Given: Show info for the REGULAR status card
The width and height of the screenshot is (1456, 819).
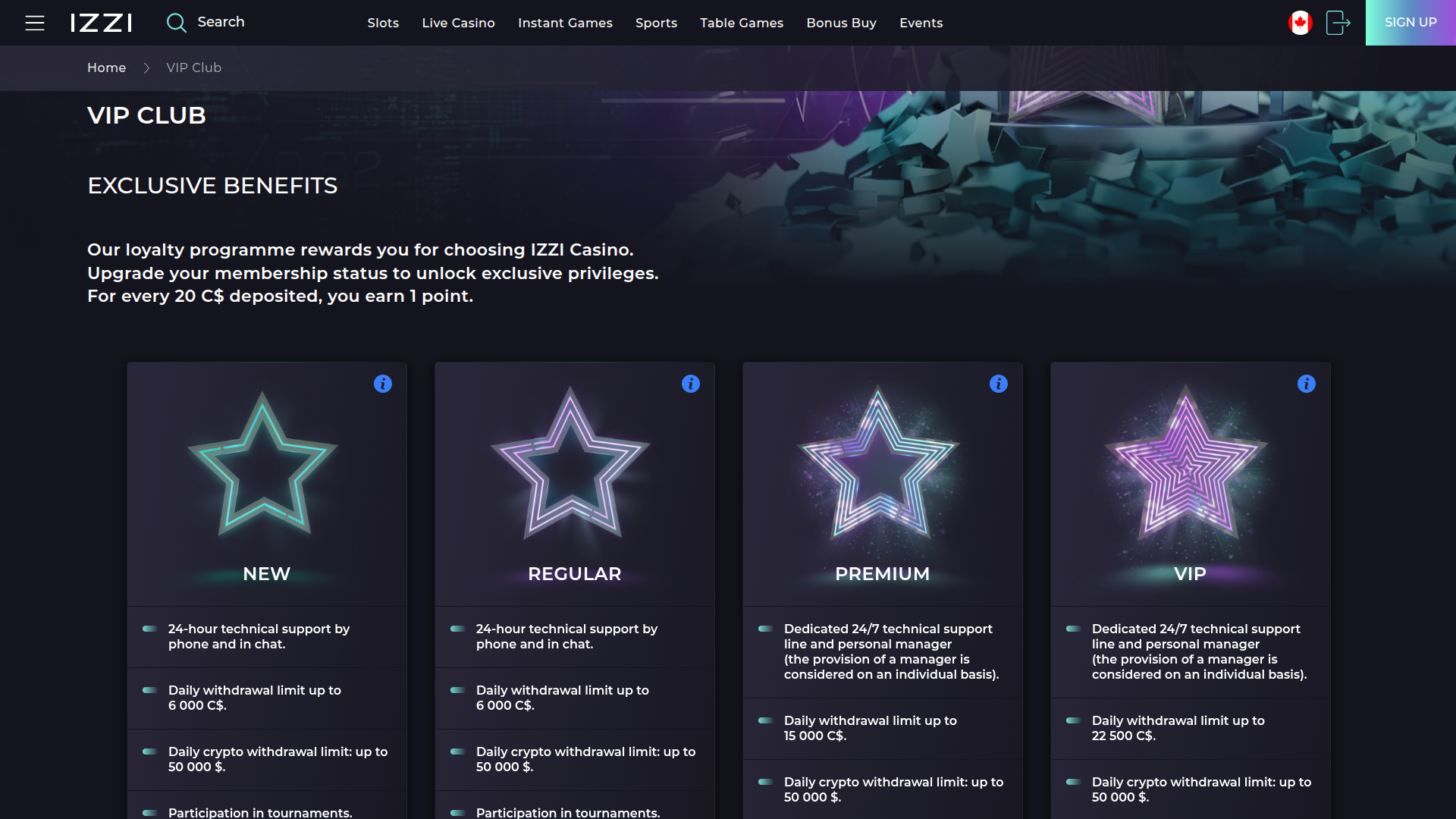Looking at the screenshot, I should click(x=691, y=384).
